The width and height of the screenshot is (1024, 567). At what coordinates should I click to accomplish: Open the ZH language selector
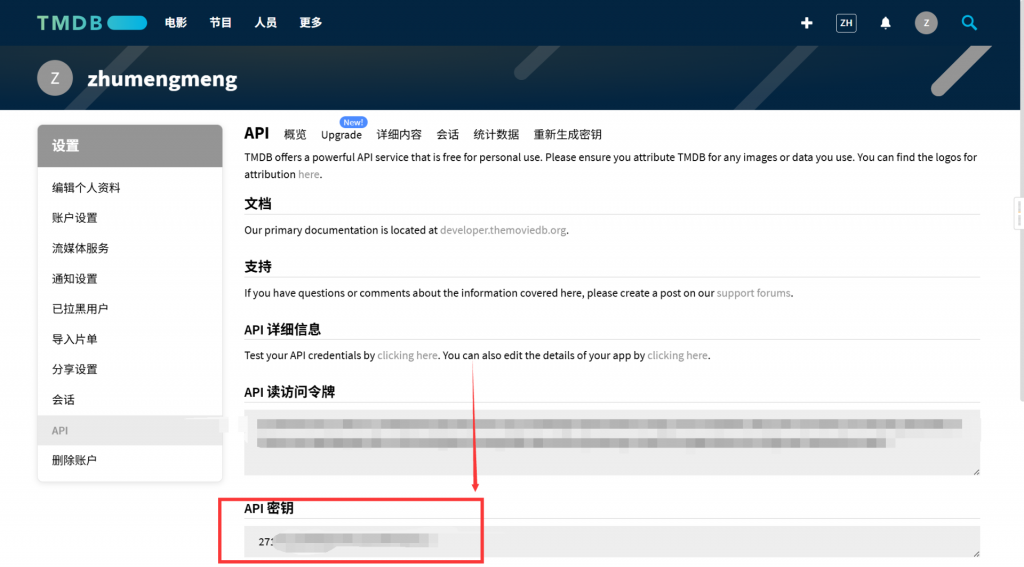[x=846, y=23]
